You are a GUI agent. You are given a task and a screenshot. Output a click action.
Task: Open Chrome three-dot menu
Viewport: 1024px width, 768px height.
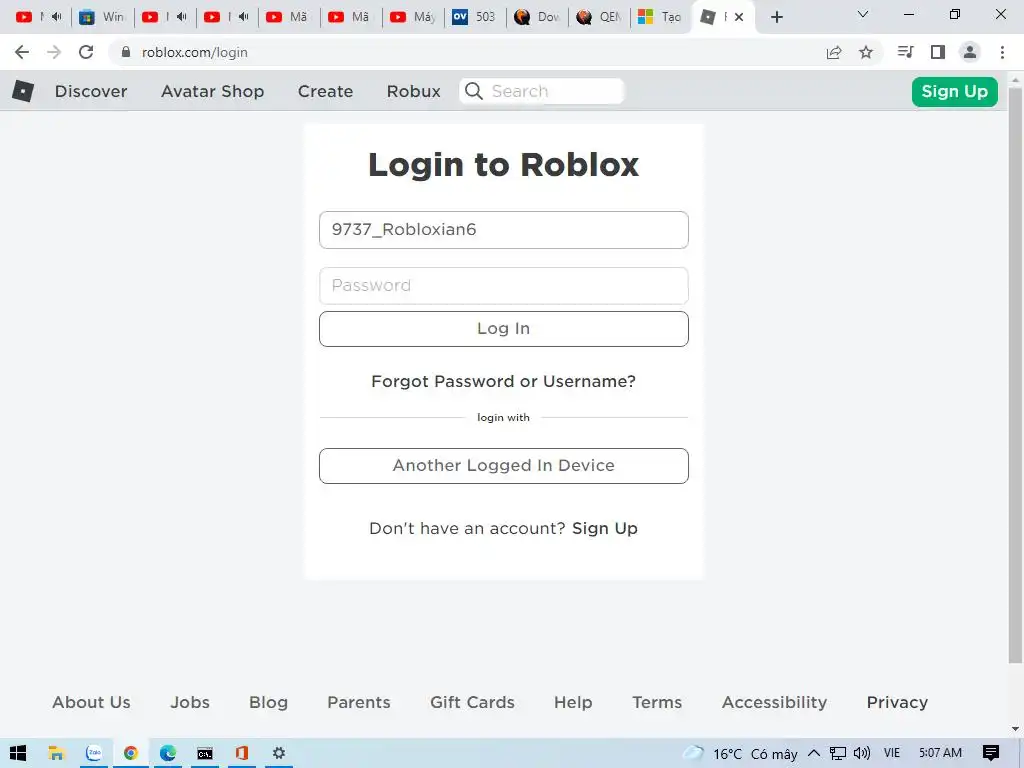point(1002,52)
